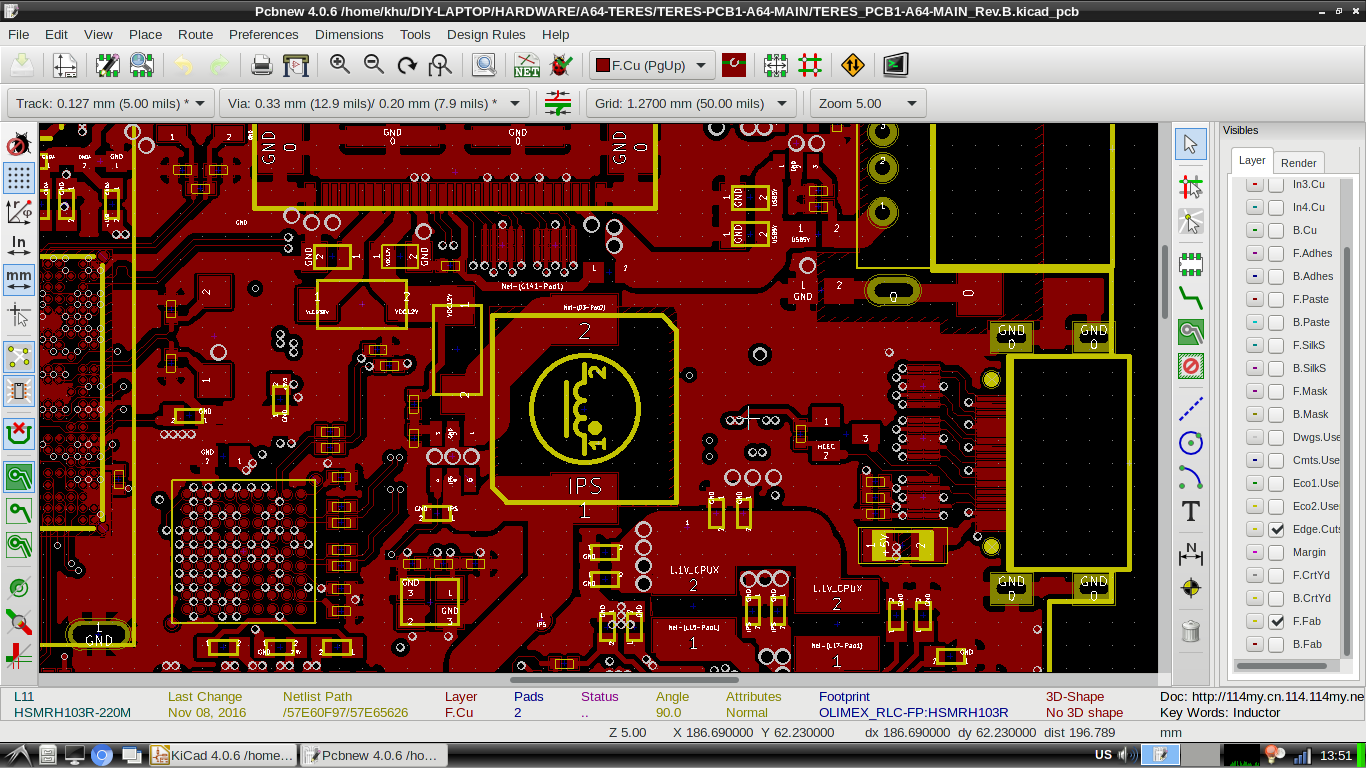The width and height of the screenshot is (1366, 768).
Task: Select add footprints tool
Action: (1190, 264)
